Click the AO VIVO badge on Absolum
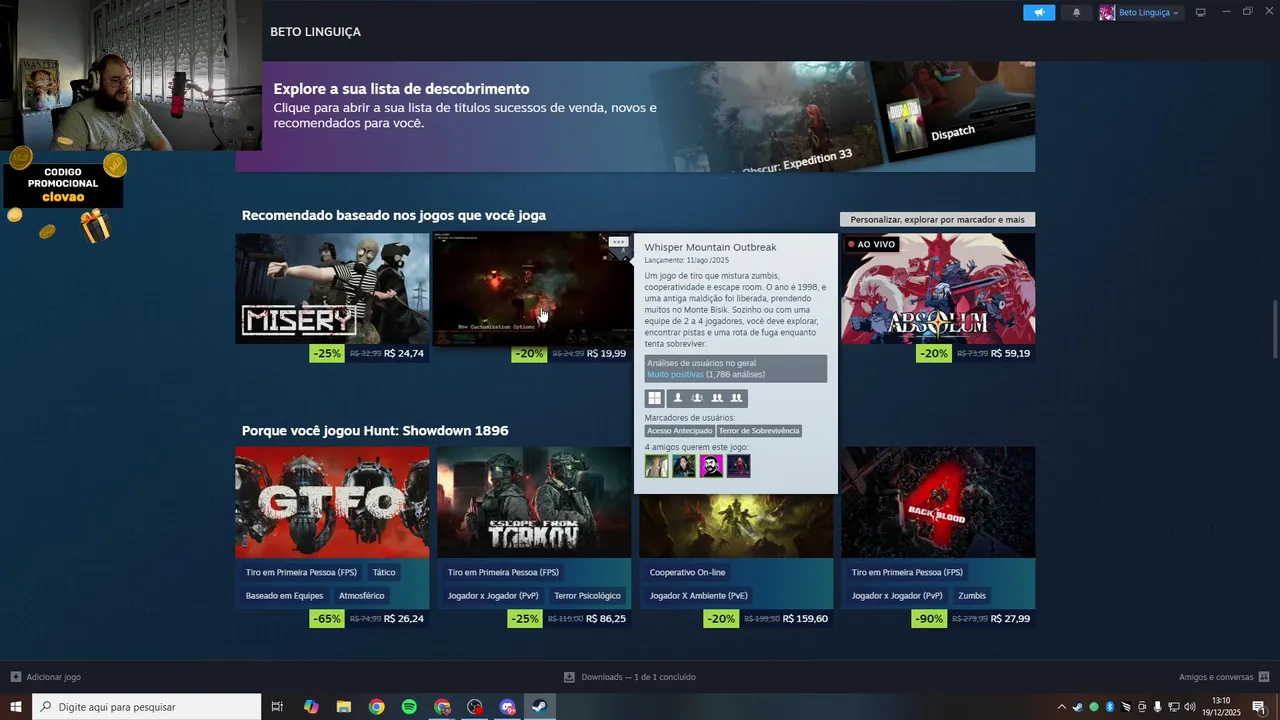 coord(872,244)
